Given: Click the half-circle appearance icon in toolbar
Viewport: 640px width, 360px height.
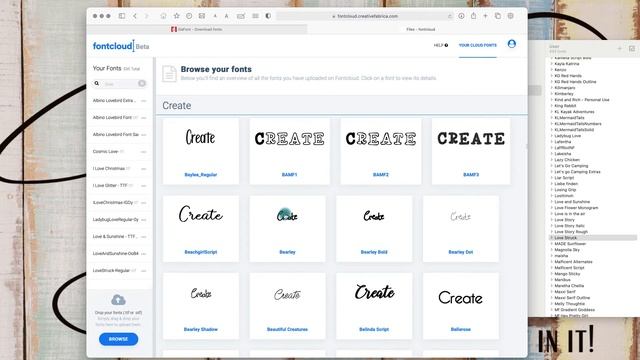Looking at the screenshot, I should pyautogui.click(x=268, y=16).
